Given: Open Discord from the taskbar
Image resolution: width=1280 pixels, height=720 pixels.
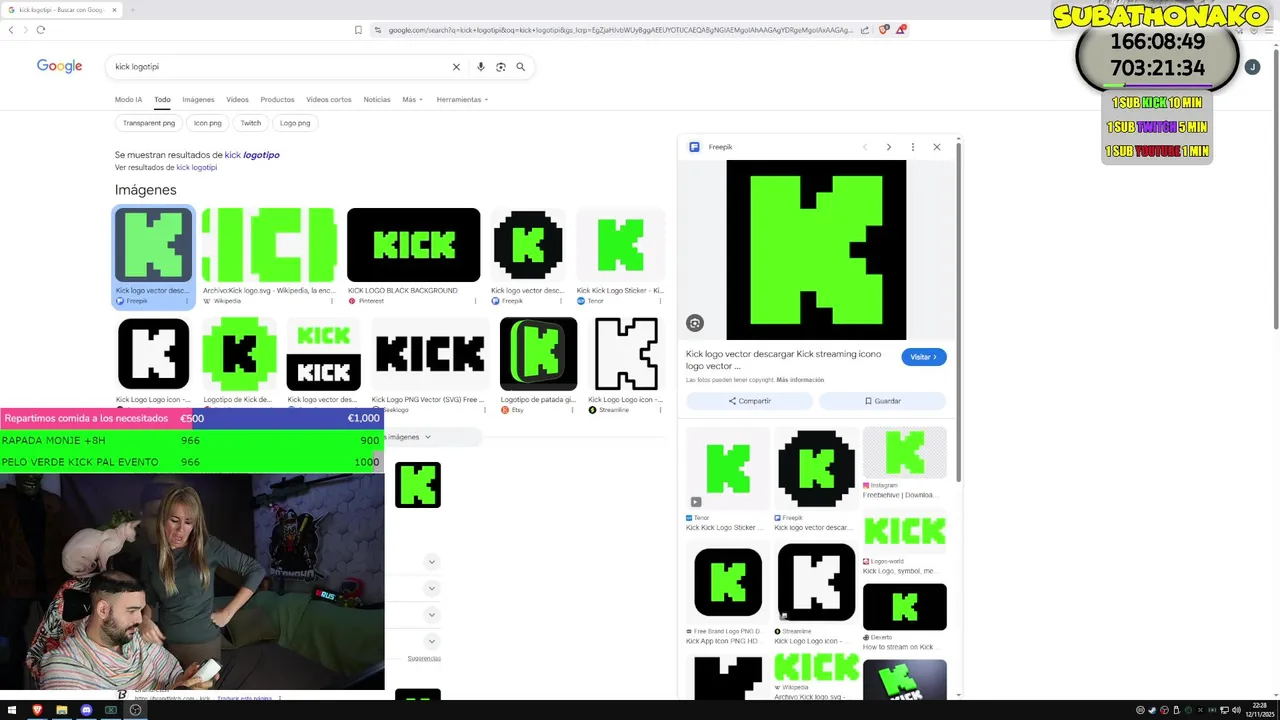Looking at the screenshot, I should (x=86, y=710).
